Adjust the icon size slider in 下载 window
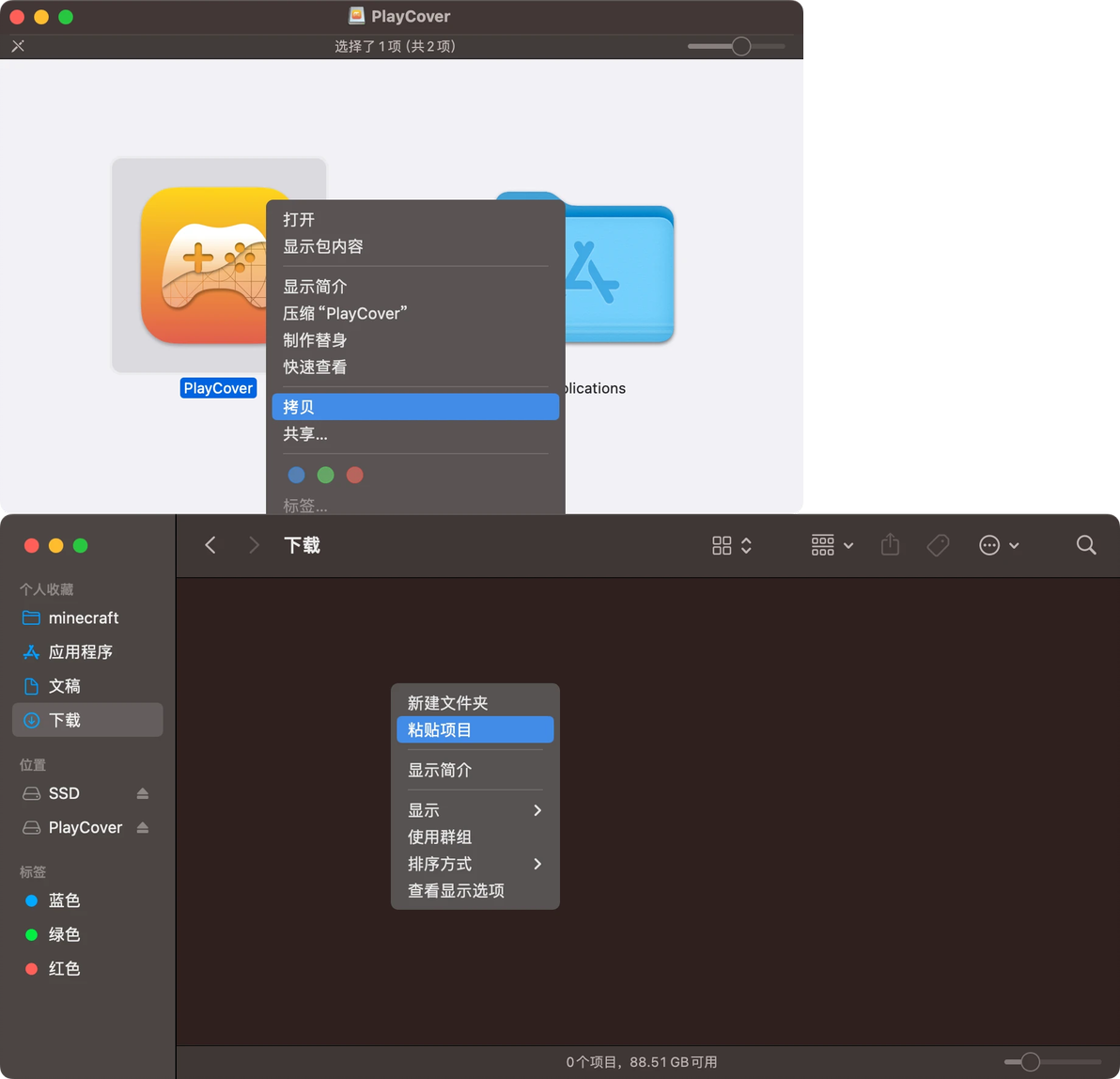1120x1079 pixels. 1030,1062
